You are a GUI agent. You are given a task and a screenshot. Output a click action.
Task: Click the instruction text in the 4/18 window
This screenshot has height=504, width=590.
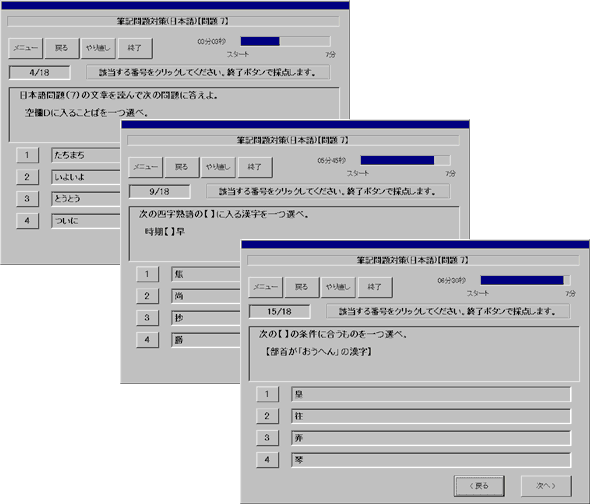point(208,73)
